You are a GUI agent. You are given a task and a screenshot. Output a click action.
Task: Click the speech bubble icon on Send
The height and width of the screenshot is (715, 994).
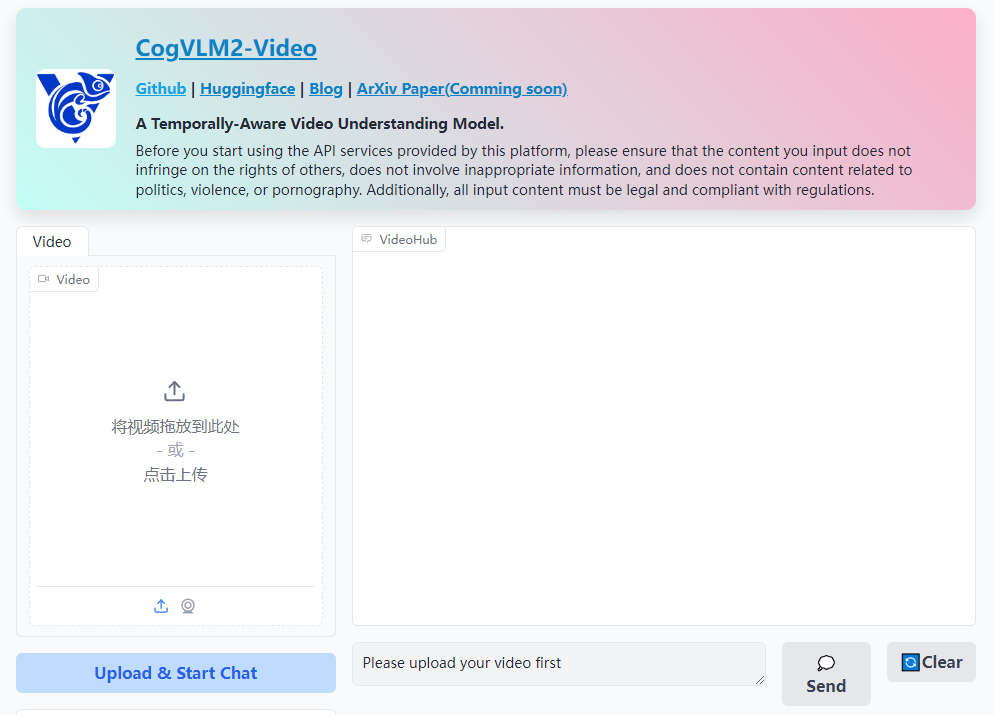[x=825, y=662]
